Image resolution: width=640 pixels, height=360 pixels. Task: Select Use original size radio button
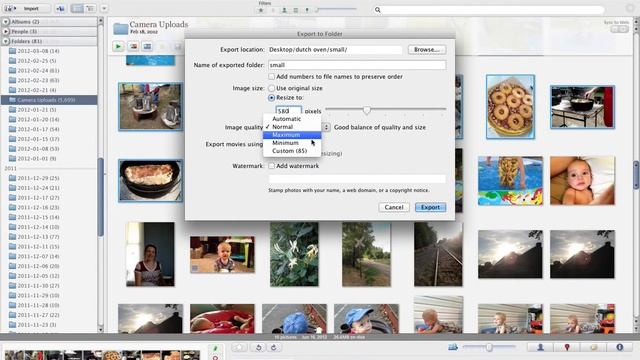(271, 88)
